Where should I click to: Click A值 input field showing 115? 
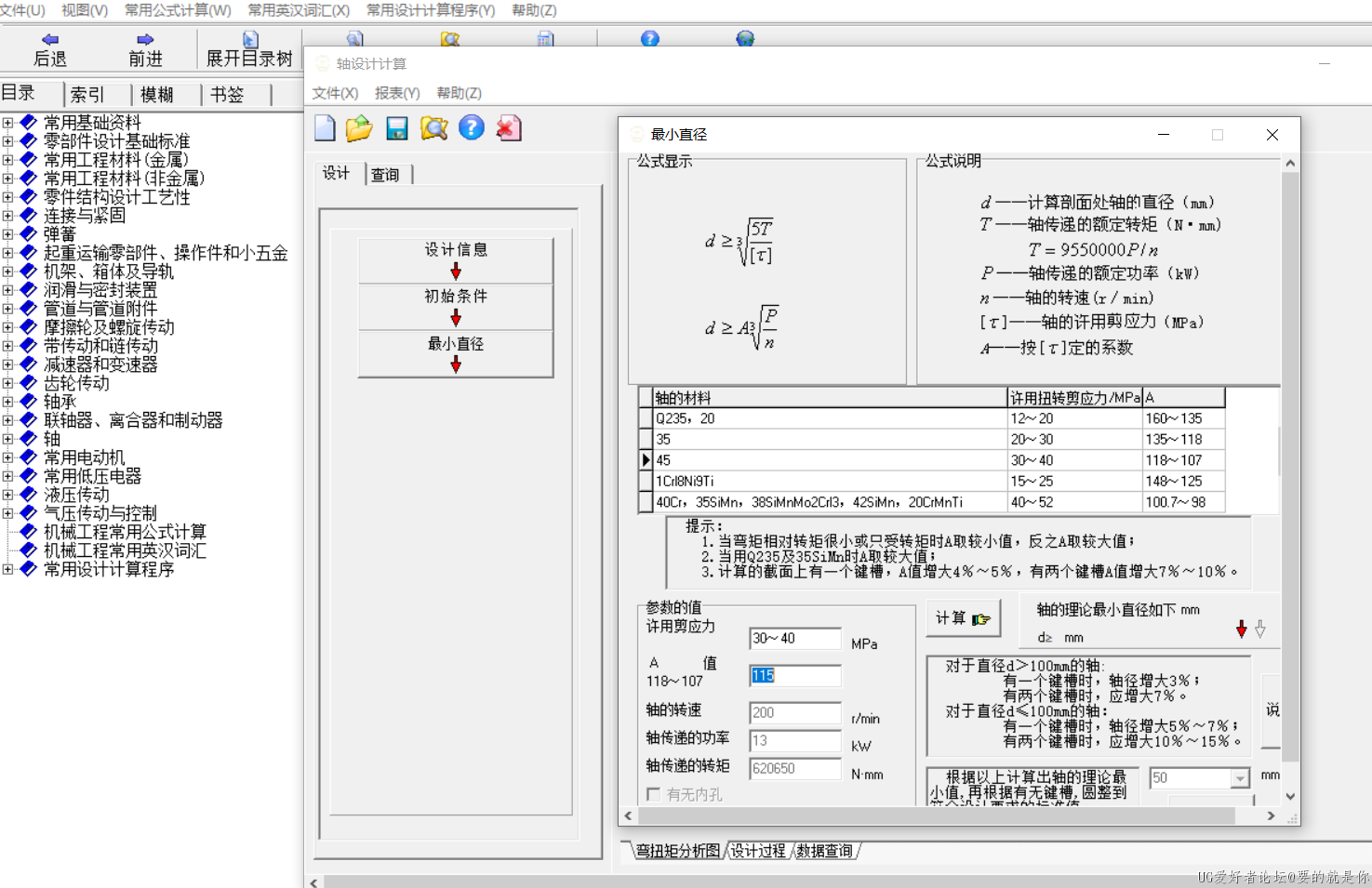[x=795, y=676]
